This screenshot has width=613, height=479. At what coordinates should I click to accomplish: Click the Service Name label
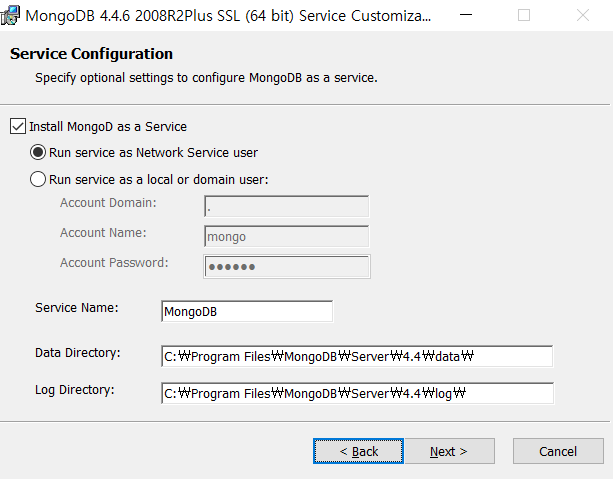tap(77, 308)
